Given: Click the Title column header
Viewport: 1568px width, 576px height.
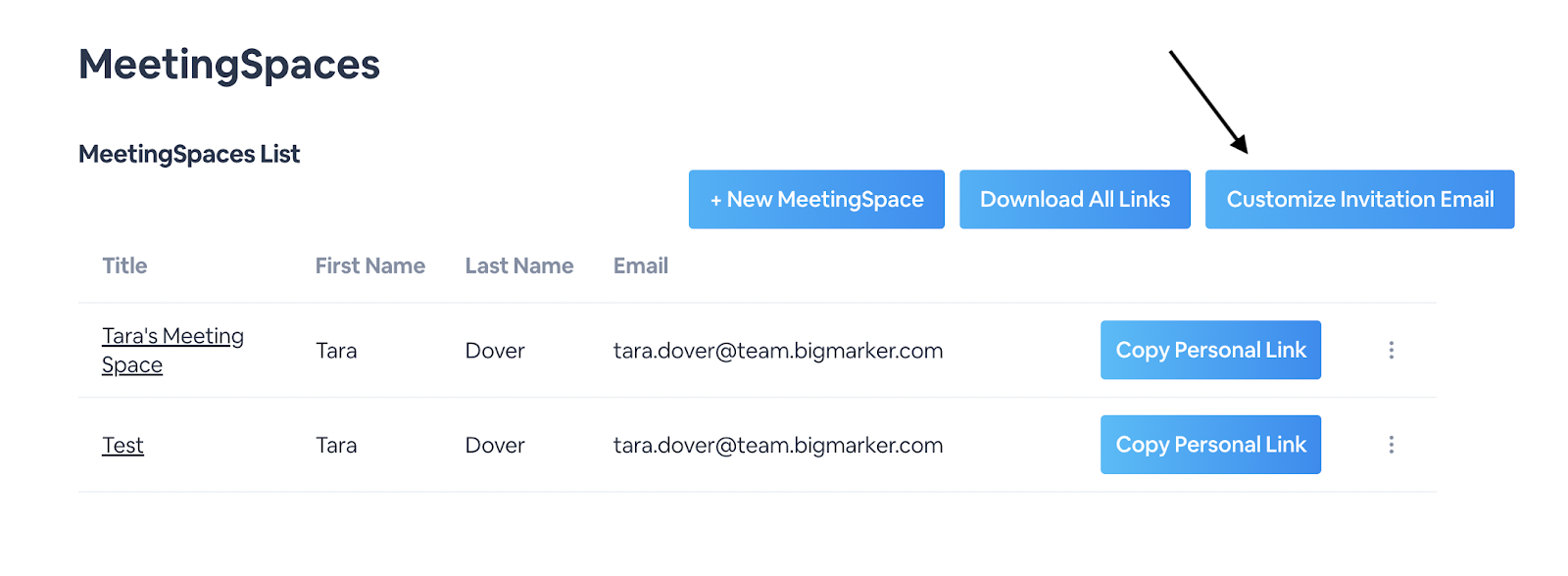Looking at the screenshot, I should click(124, 266).
